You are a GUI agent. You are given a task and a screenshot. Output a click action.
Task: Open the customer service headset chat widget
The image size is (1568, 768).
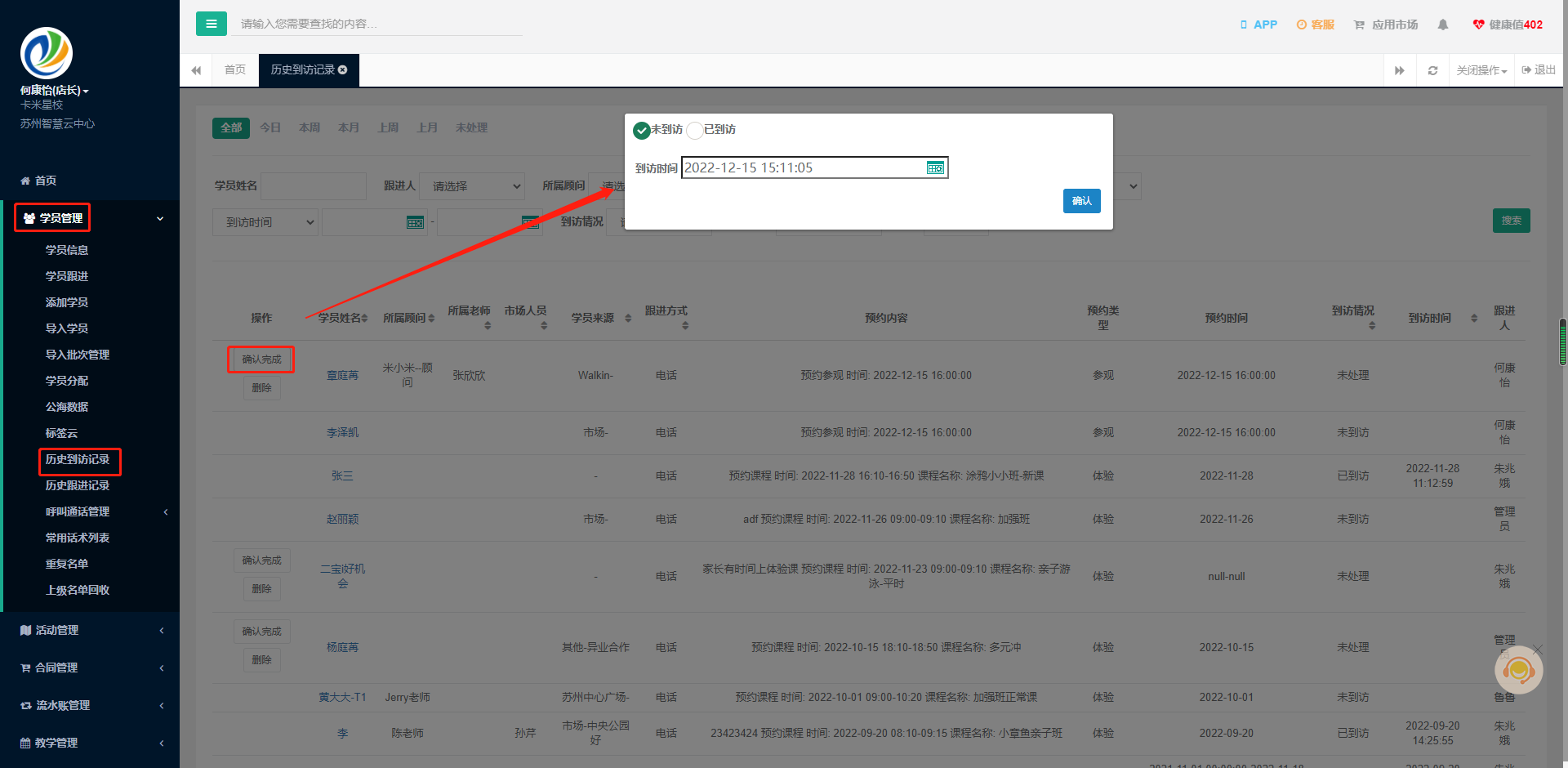pyautogui.click(x=1518, y=670)
